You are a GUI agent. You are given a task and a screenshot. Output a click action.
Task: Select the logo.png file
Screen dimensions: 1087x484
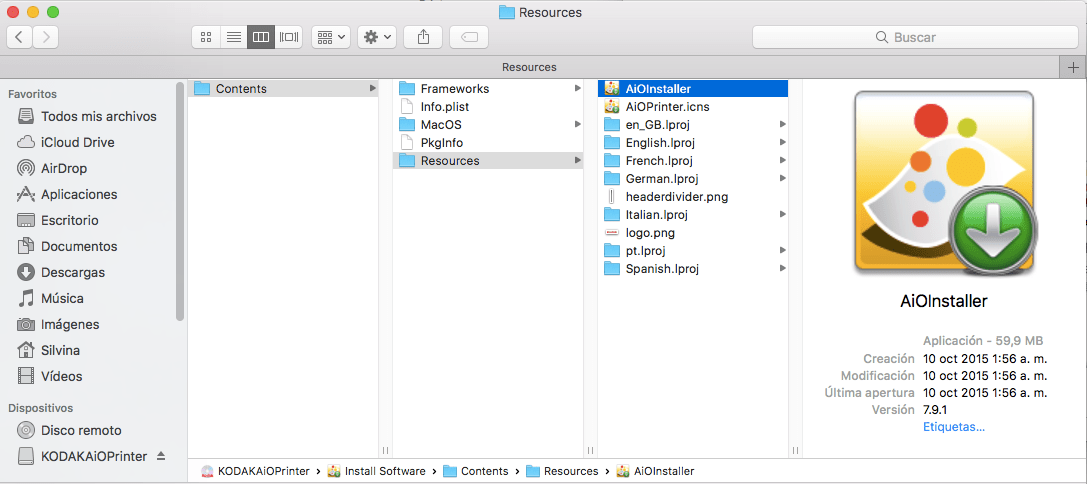click(x=693, y=233)
